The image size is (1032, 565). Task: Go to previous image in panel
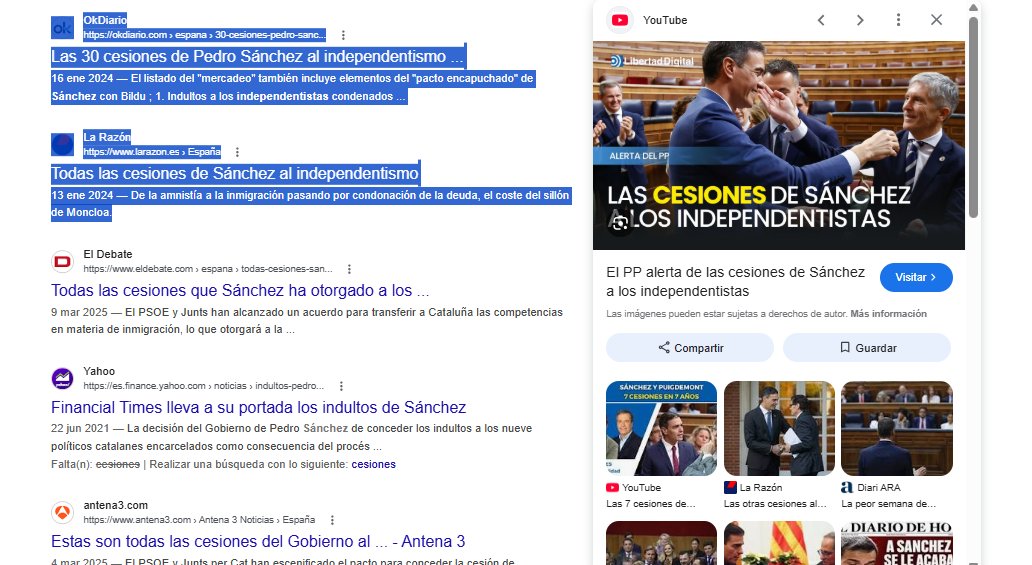821,20
